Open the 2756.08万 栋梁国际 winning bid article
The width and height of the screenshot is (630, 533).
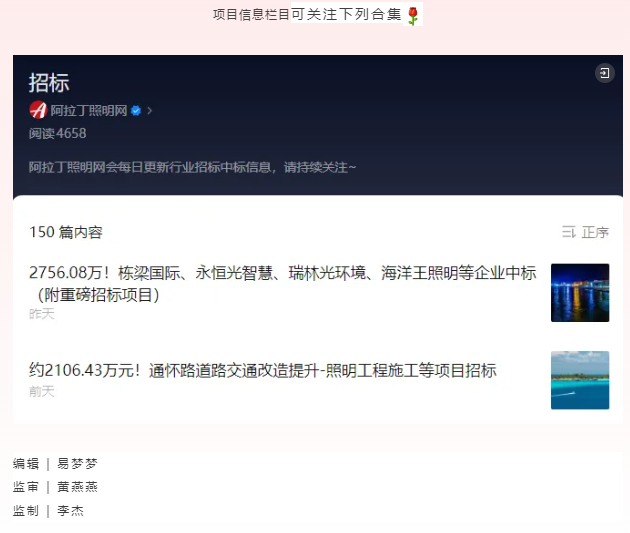(282, 283)
